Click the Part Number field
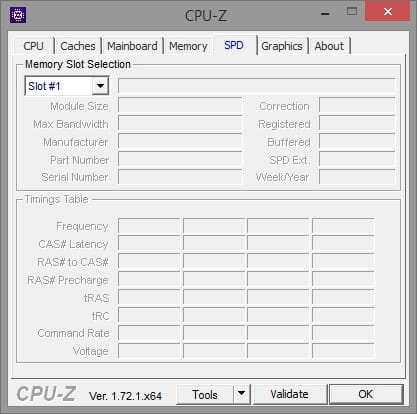 pyautogui.click(x=180, y=160)
